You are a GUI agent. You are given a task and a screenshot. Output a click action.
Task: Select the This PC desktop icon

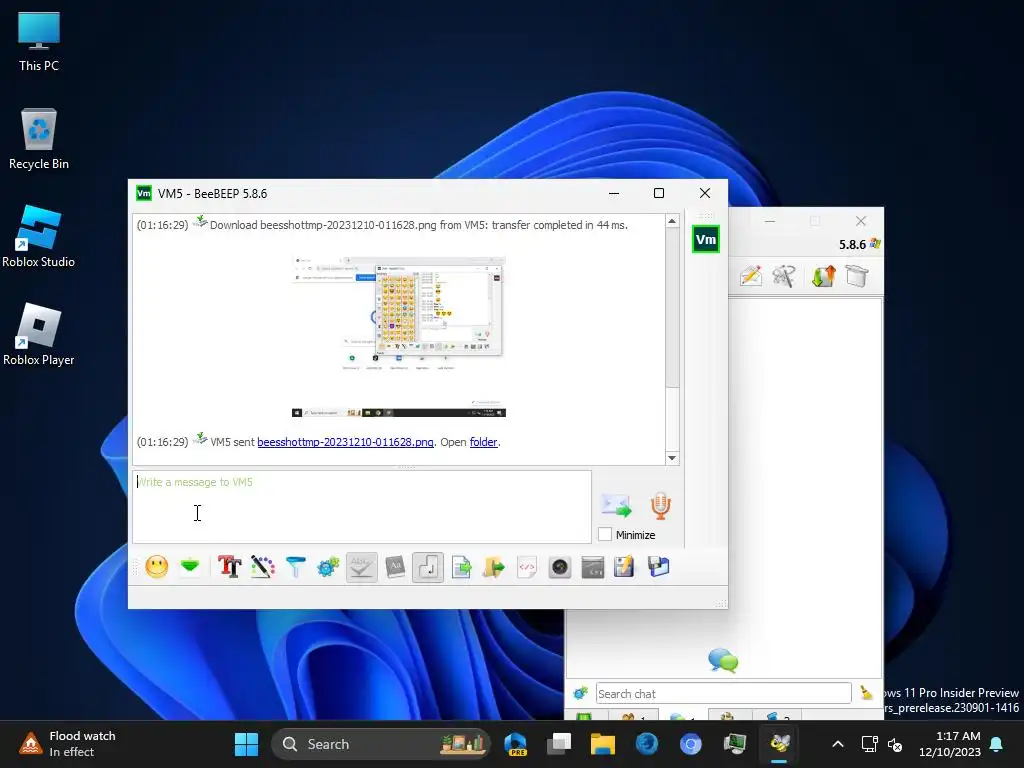tap(39, 41)
